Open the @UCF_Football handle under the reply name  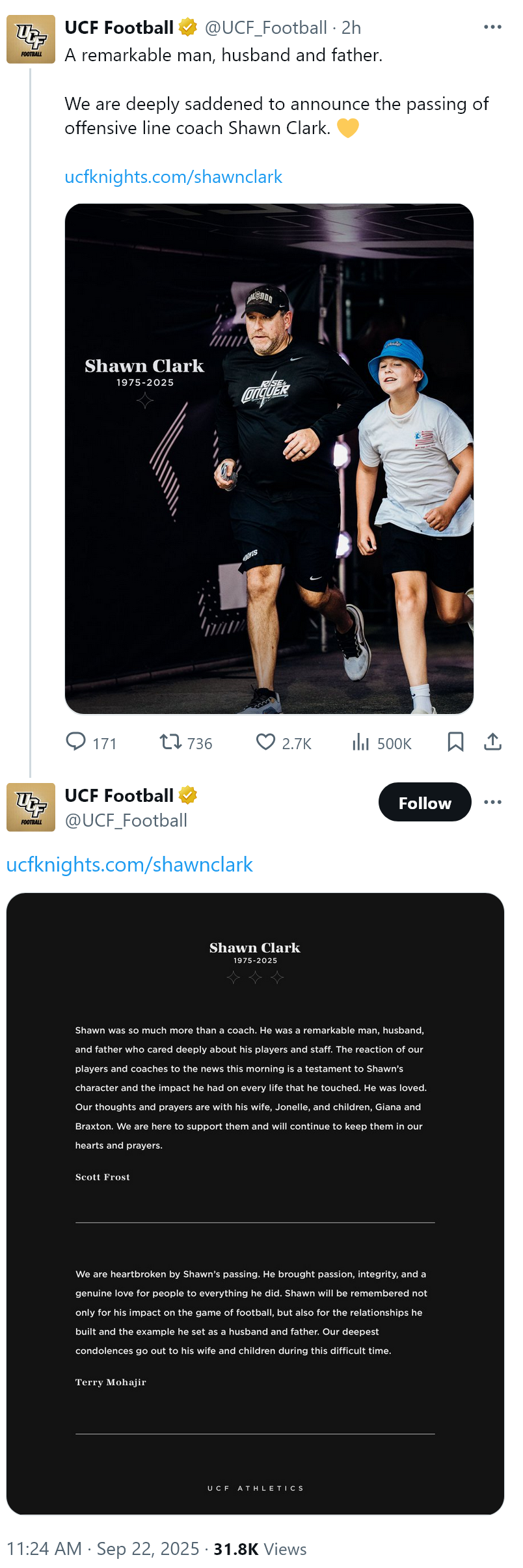point(126,821)
